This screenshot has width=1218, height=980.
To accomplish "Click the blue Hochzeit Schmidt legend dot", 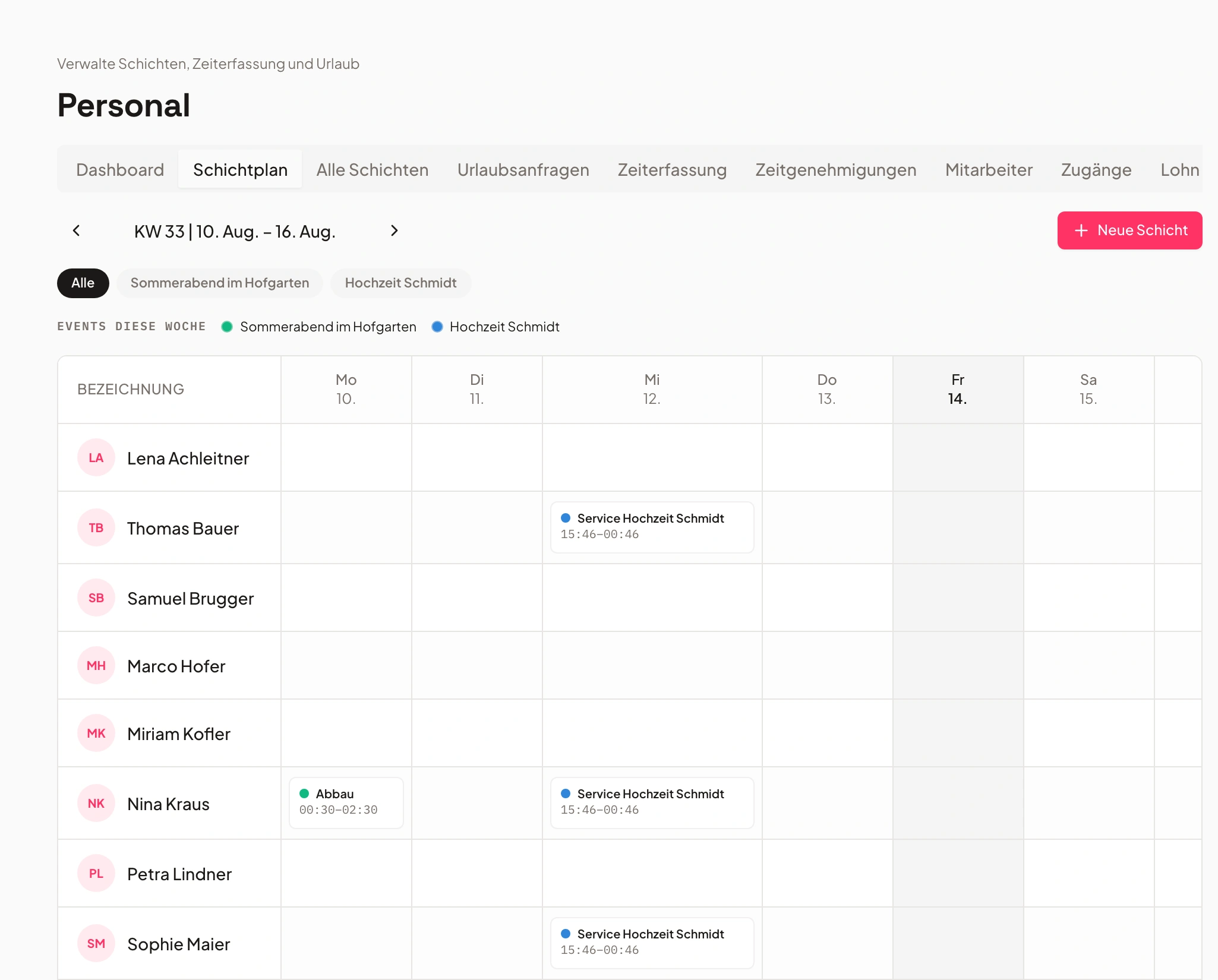I will [x=437, y=327].
